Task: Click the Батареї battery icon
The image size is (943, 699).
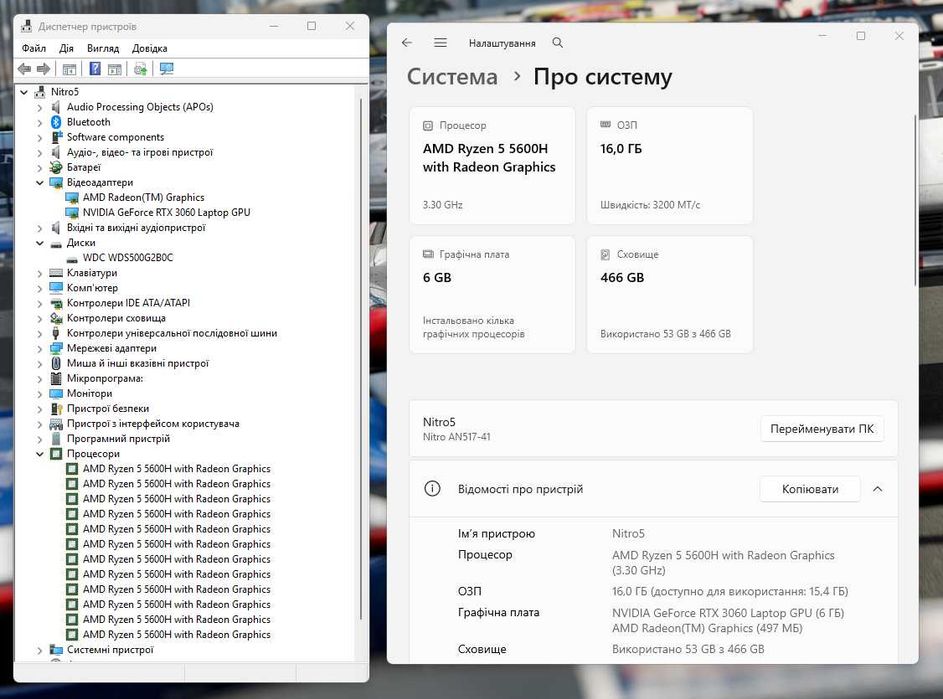Action: pyautogui.click(x=56, y=167)
